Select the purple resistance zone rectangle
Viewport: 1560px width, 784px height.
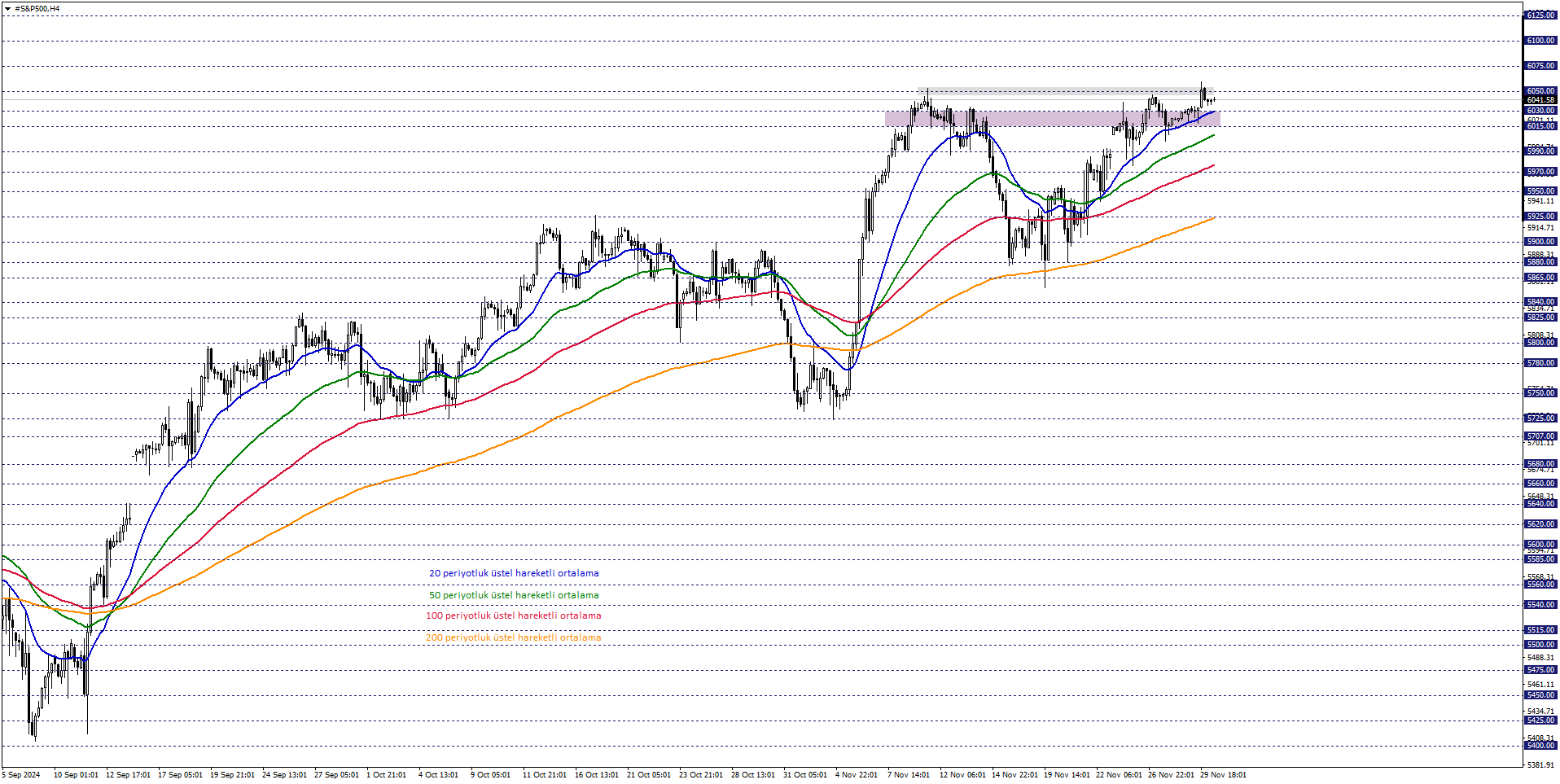[1052, 119]
